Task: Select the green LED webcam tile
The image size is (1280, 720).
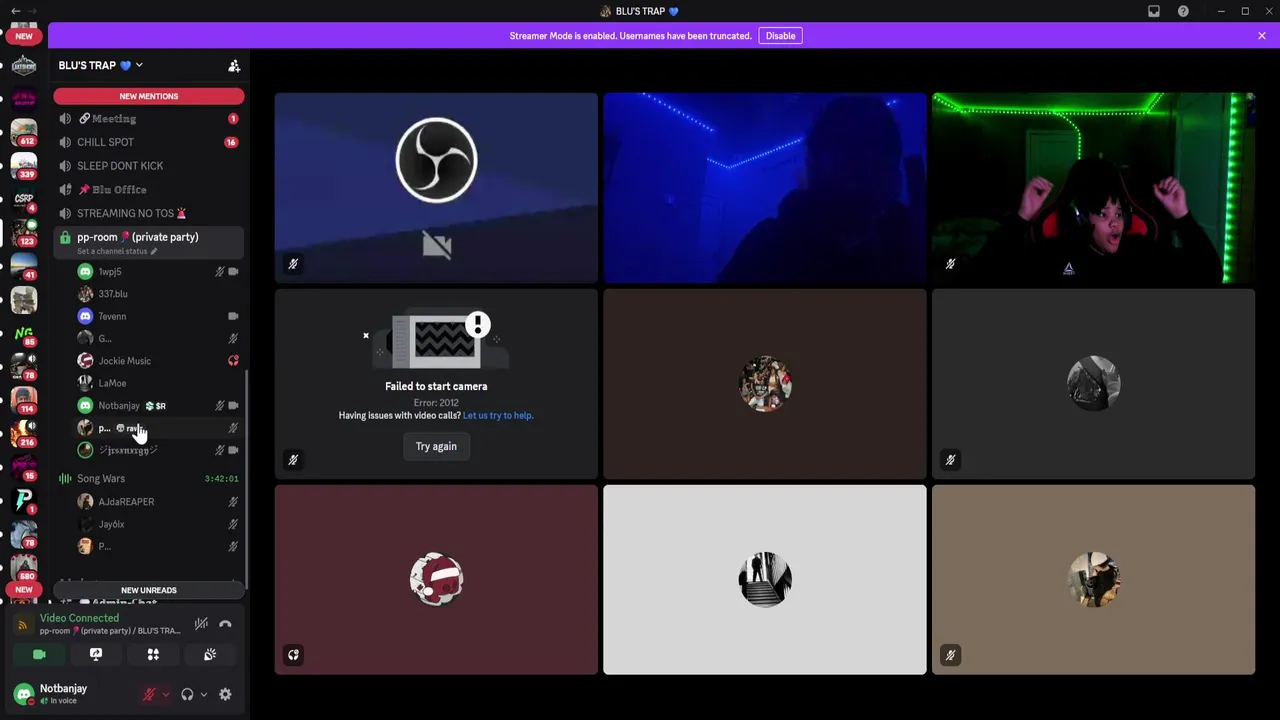Action: (x=1093, y=188)
